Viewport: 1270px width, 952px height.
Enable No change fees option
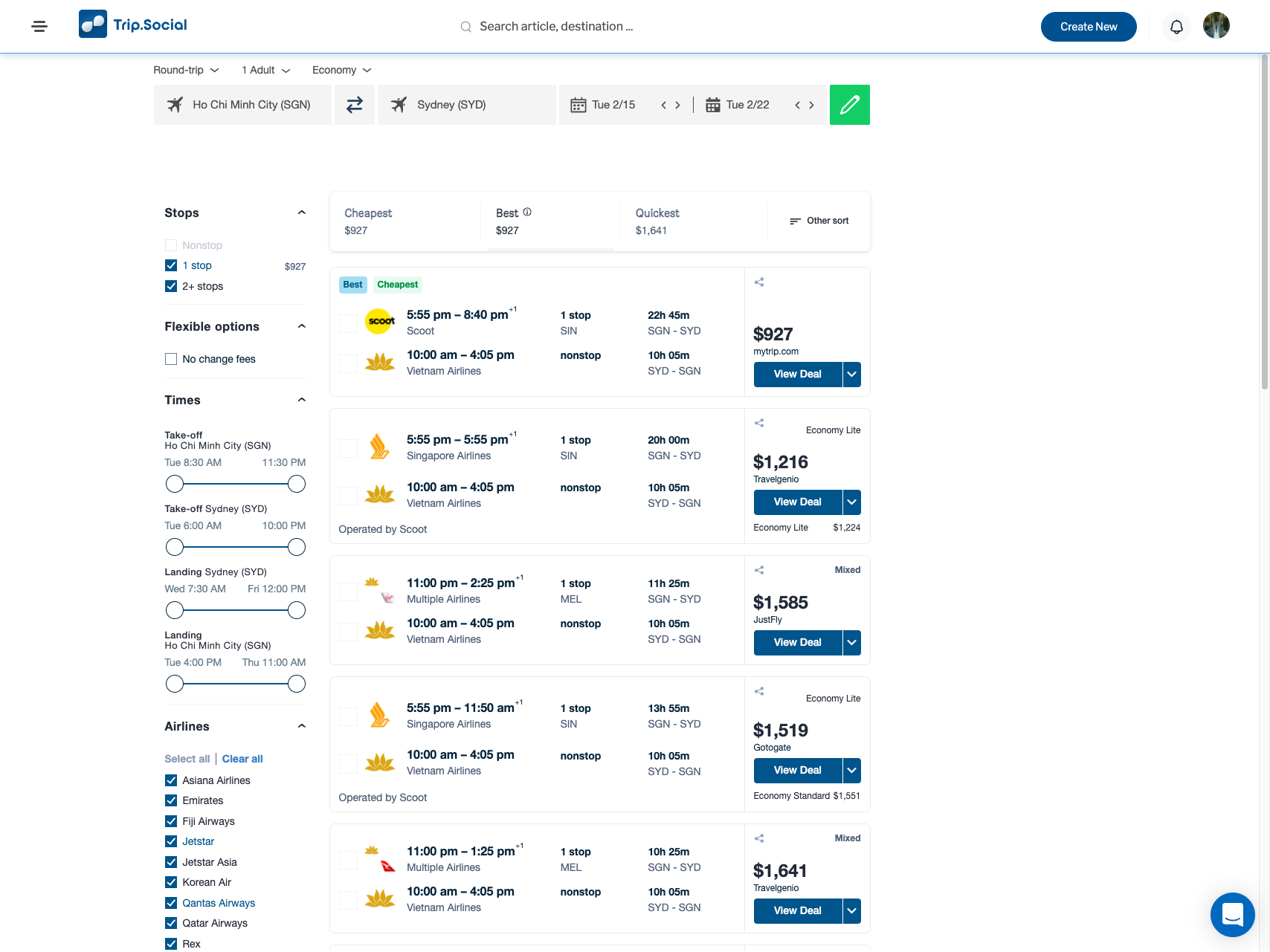171,359
